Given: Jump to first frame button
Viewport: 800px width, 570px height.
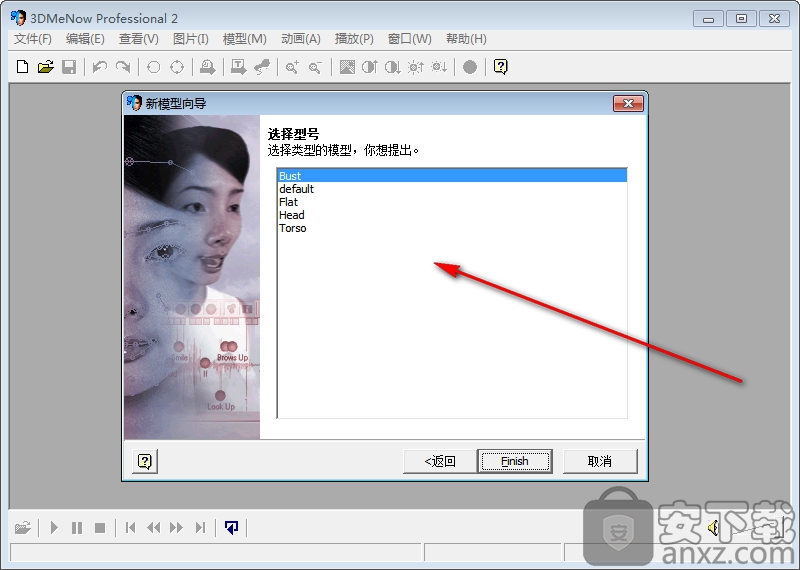Looking at the screenshot, I should tap(131, 527).
